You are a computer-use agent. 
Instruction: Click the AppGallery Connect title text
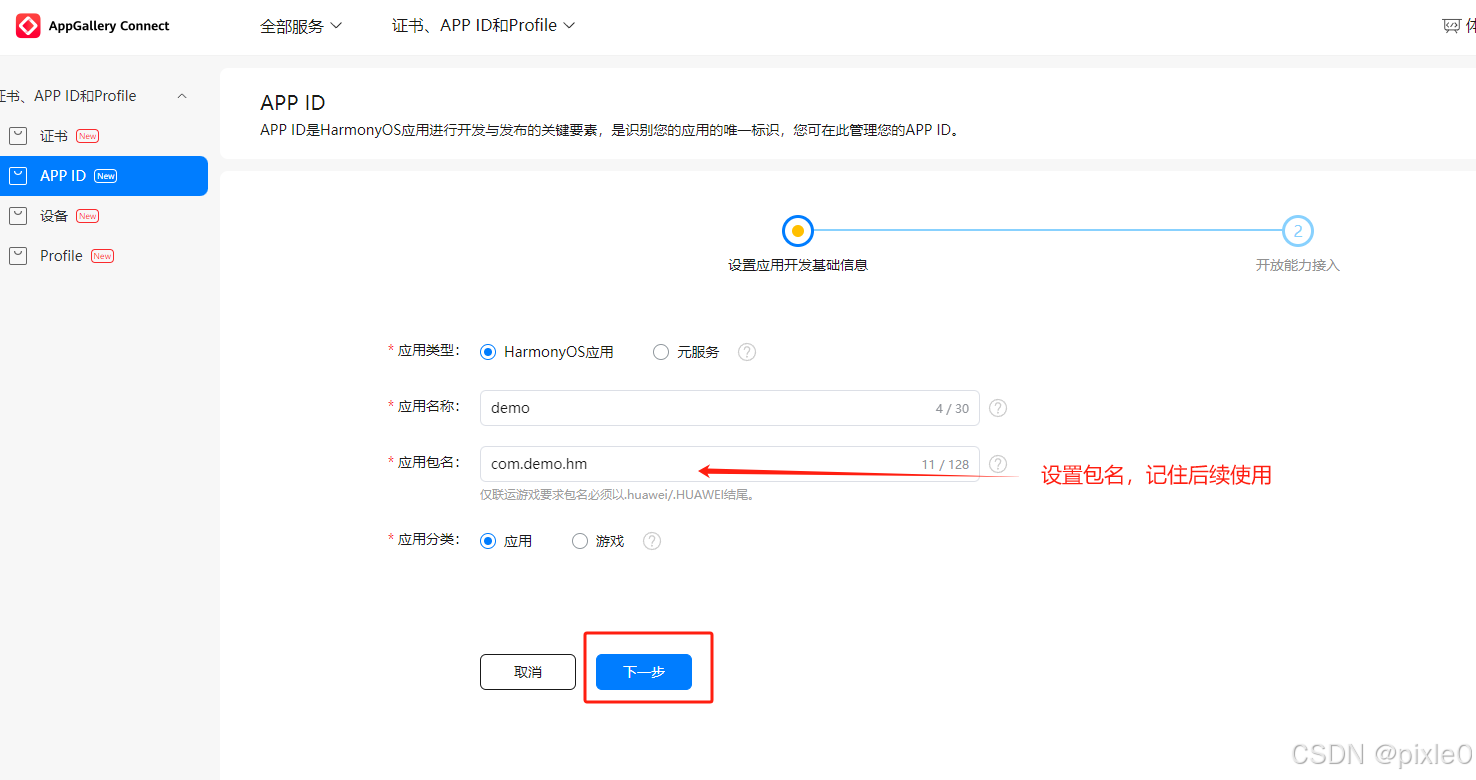[109, 26]
